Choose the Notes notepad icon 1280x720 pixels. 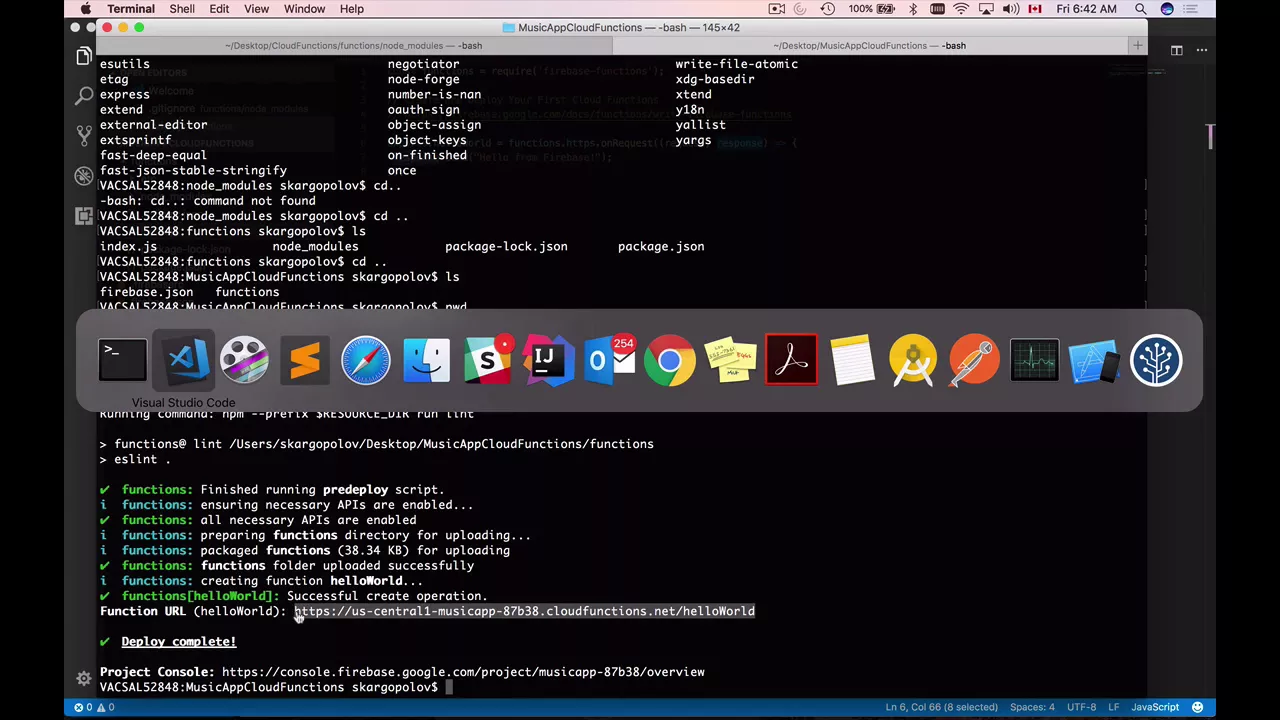coord(852,360)
